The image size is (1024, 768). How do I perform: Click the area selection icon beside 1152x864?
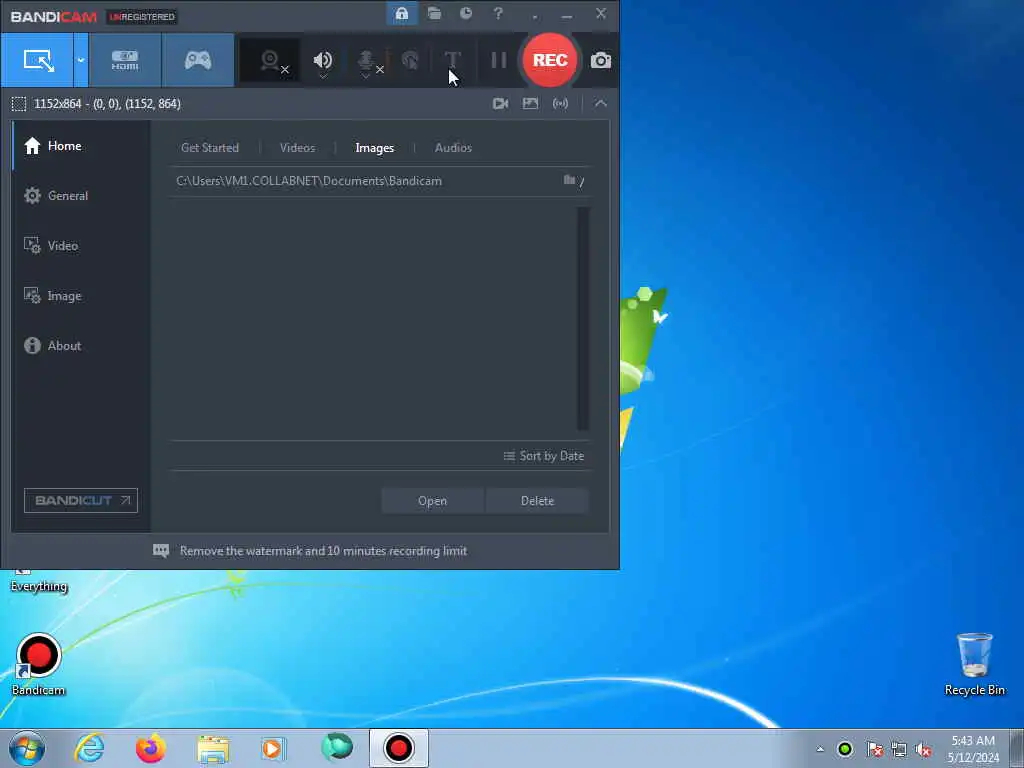19,104
